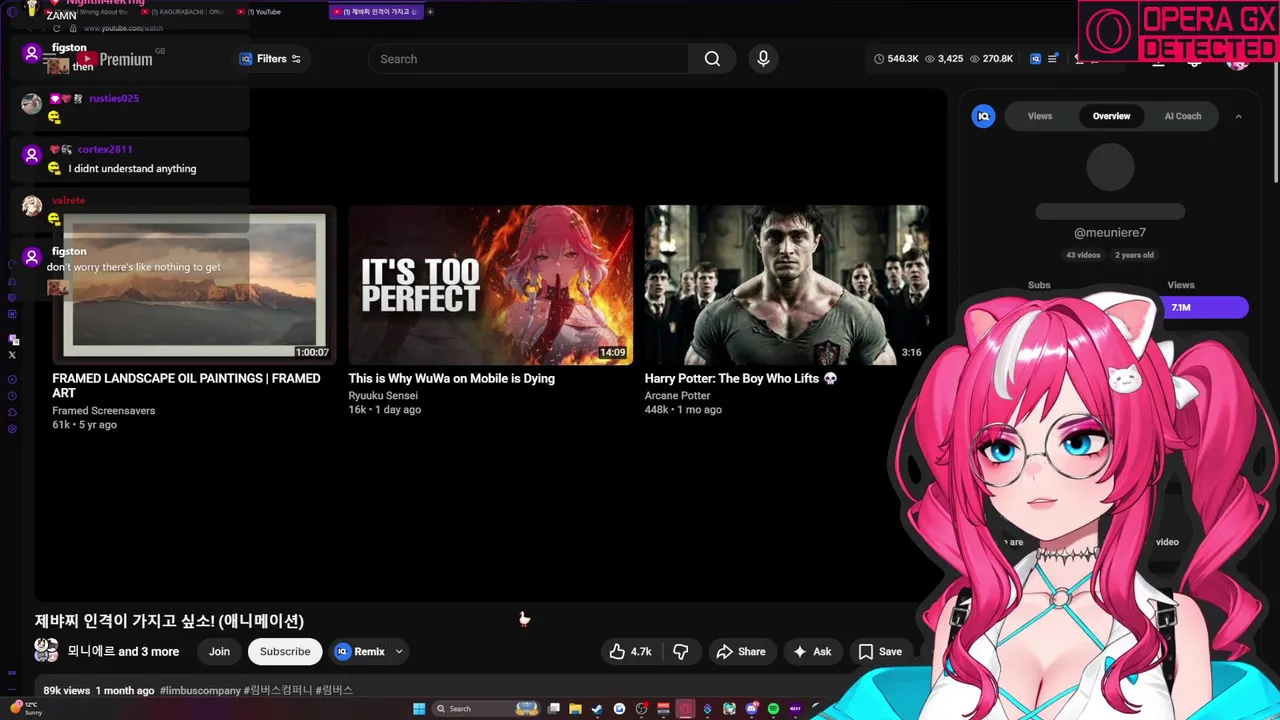The image size is (1280, 720).
Task: Click the X icon in Opera's sidebar
Action: [x=12, y=355]
